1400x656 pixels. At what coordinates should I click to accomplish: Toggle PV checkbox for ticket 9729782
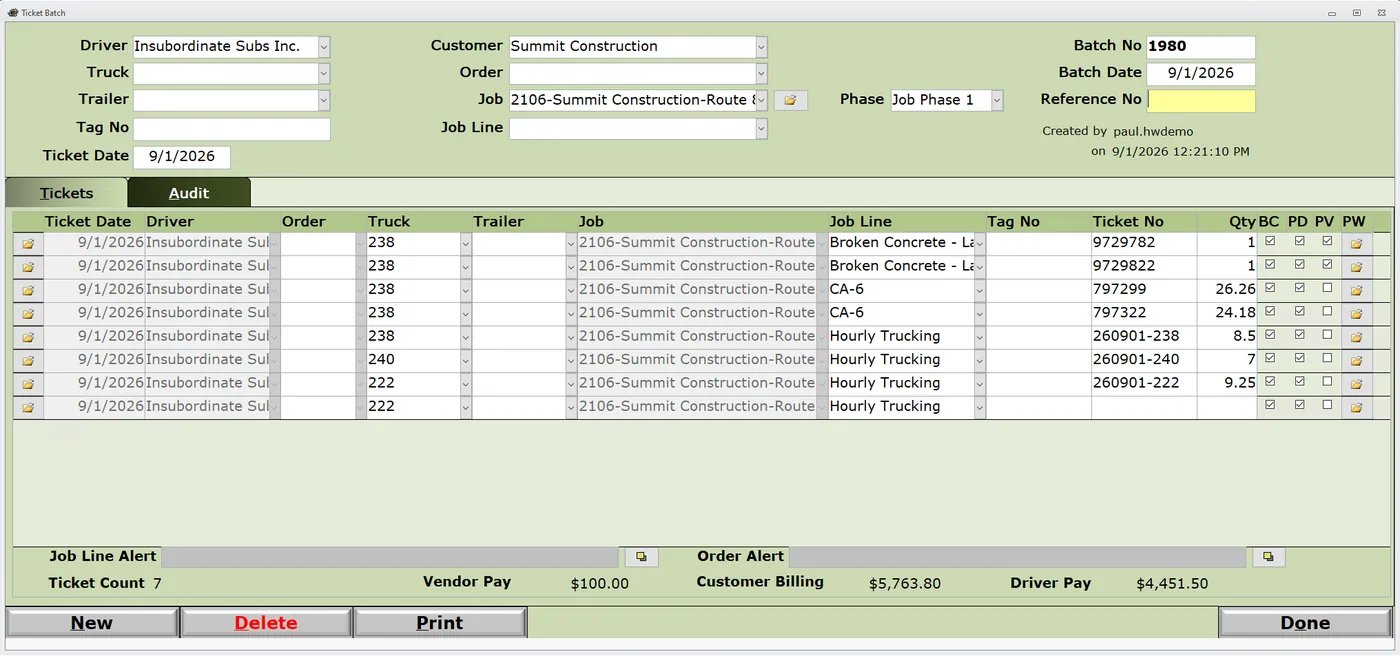coord(1326,241)
